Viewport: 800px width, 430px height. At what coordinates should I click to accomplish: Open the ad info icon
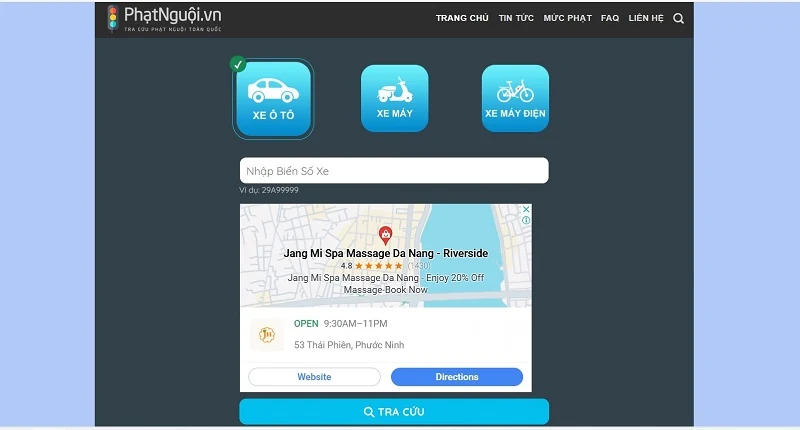point(526,220)
